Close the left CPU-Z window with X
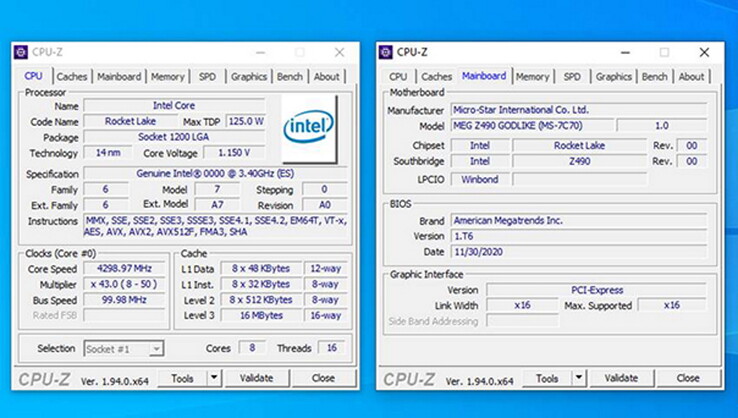The image size is (738, 418). click(339, 53)
